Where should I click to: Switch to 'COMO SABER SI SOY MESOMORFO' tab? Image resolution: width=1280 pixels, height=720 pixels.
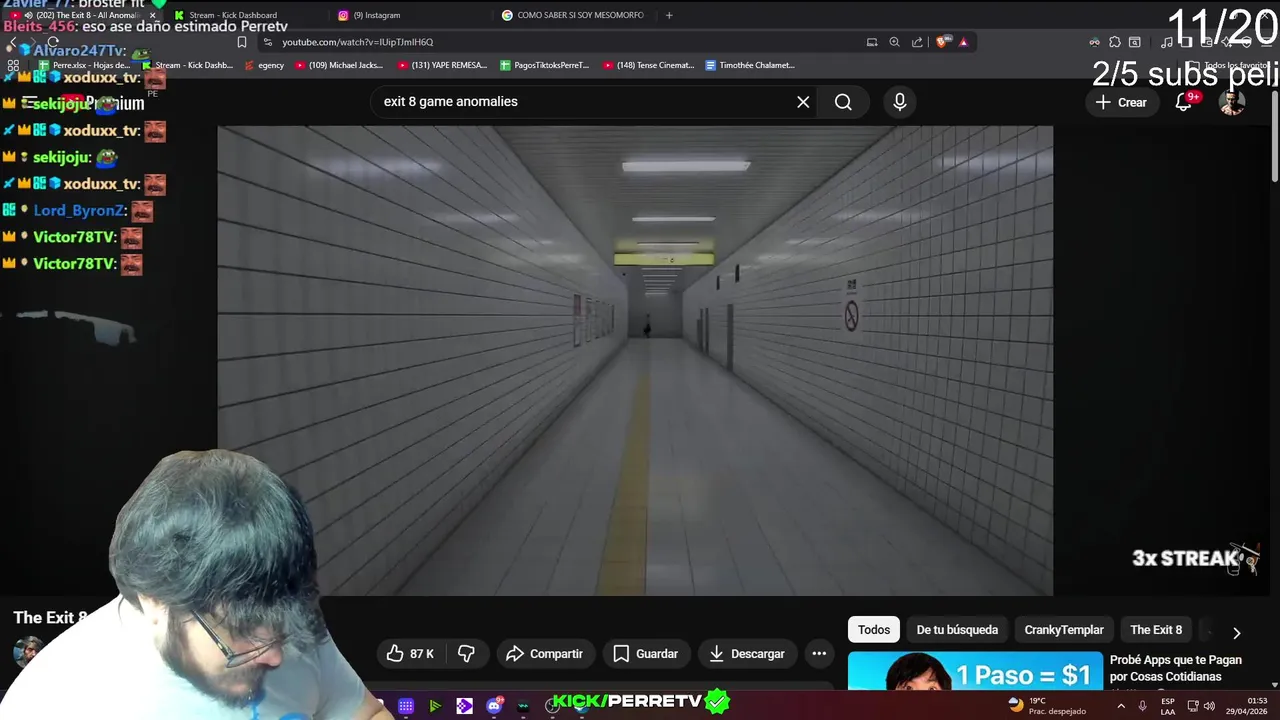[x=580, y=15]
